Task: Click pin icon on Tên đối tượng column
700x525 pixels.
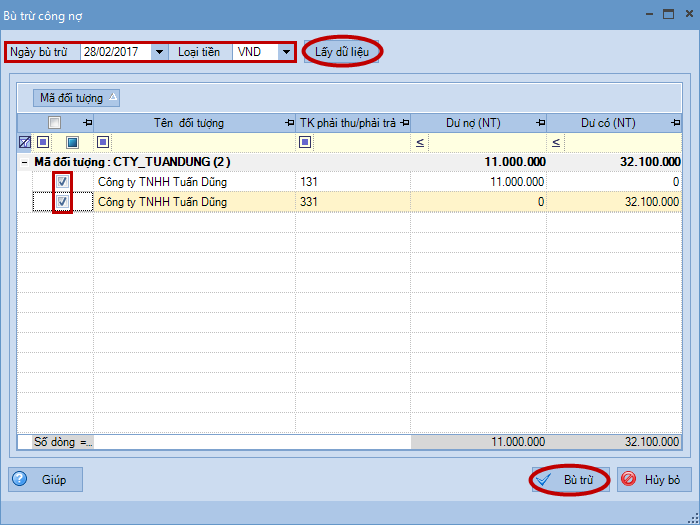Action: (x=286, y=123)
